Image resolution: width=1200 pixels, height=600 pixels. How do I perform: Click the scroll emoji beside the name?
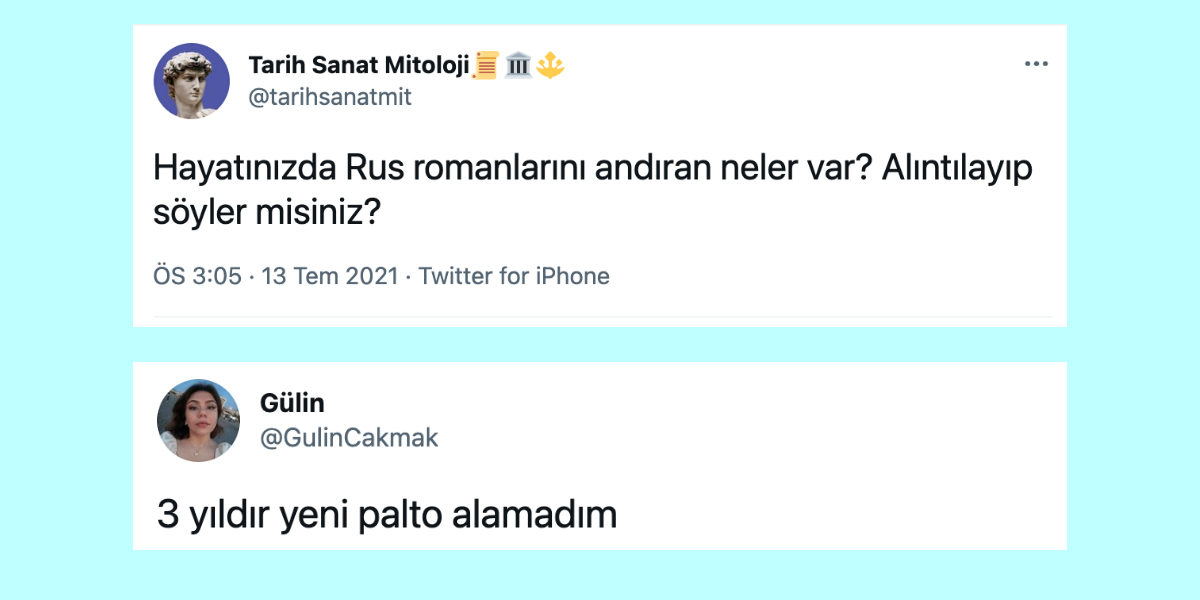pos(486,66)
